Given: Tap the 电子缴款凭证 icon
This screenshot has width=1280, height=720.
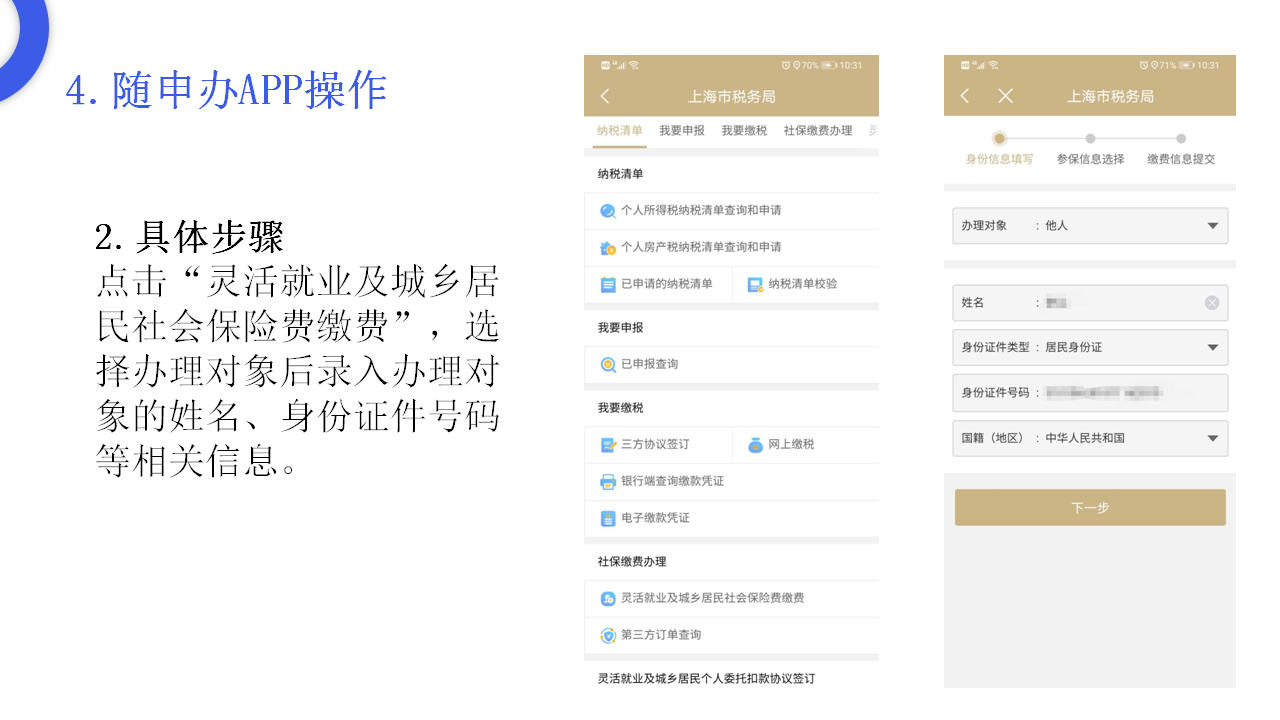Looking at the screenshot, I should [x=607, y=519].
